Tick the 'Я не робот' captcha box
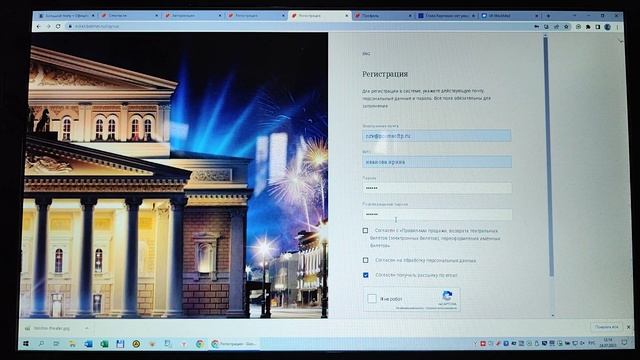 pos(372,299)
